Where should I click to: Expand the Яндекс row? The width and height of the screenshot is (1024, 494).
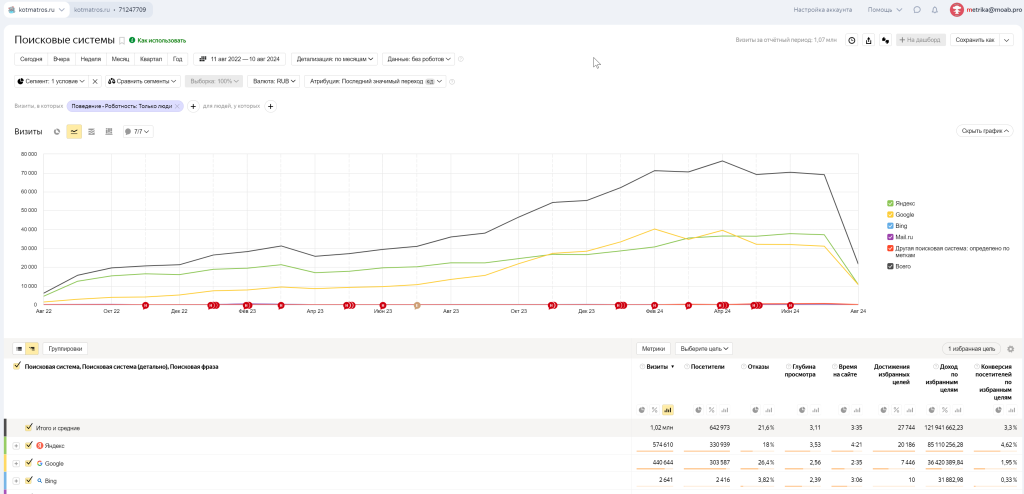pyautogui.click(x=16, y=446)
